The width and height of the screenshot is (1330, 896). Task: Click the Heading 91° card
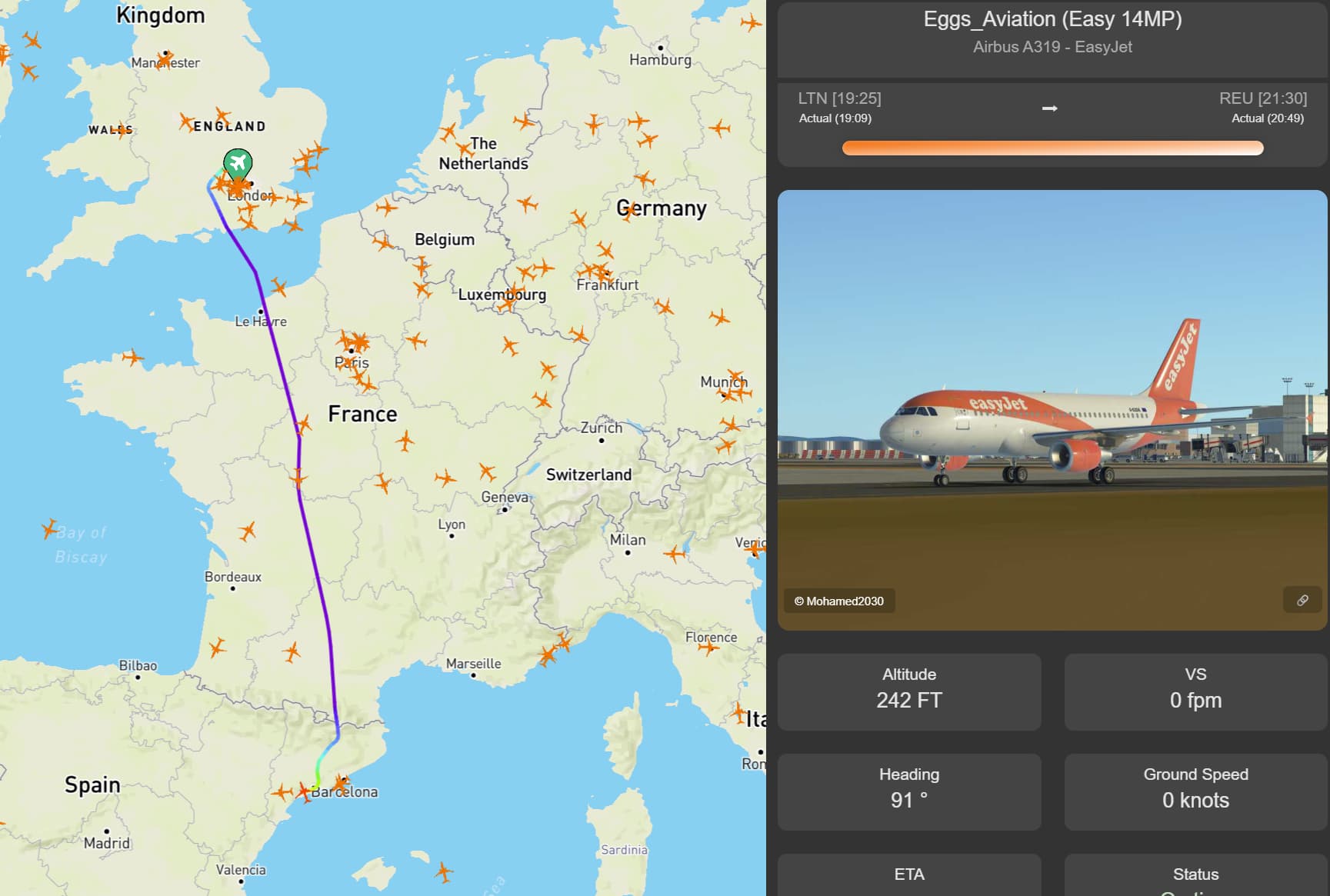coord(909,792)
